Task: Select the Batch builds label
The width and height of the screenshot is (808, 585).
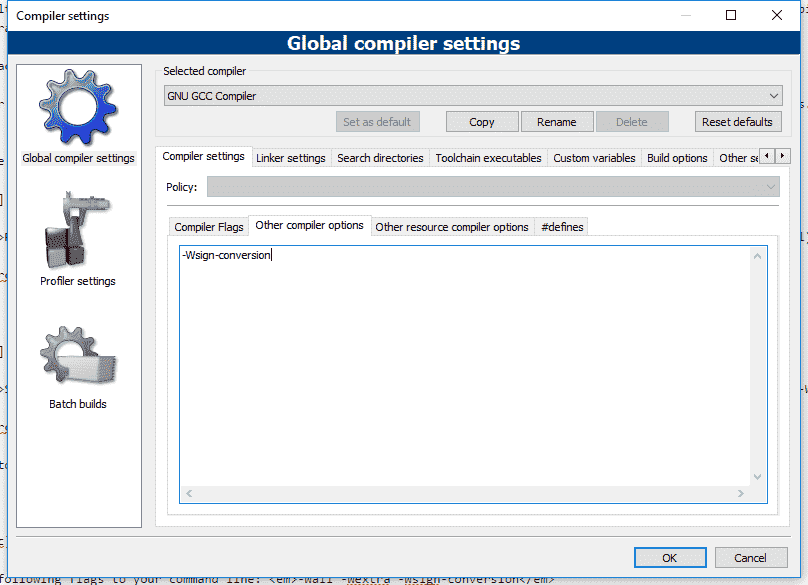Action: [78, 404]
